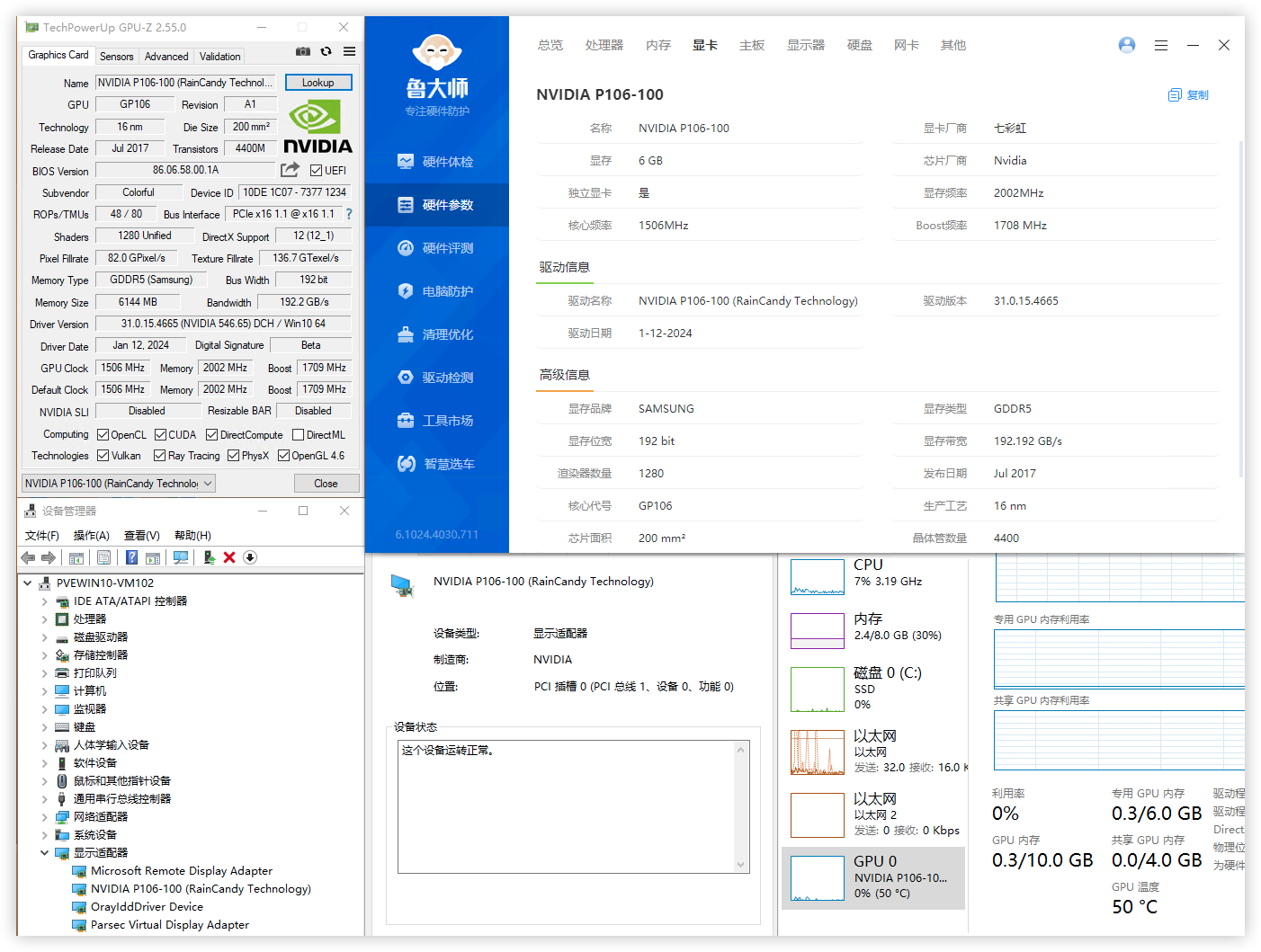Select the CPU entry in Task Manager
This screenshot has width=1261, height=952.
click(x=873, y=576)
